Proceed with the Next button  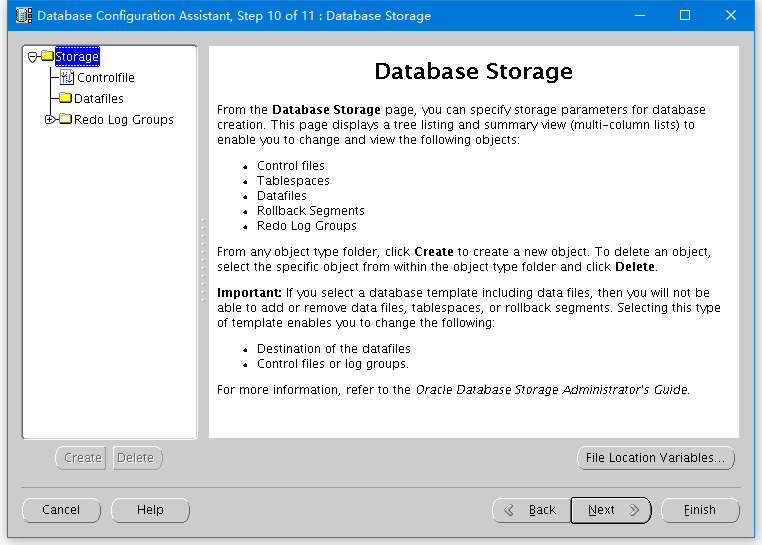611,510
